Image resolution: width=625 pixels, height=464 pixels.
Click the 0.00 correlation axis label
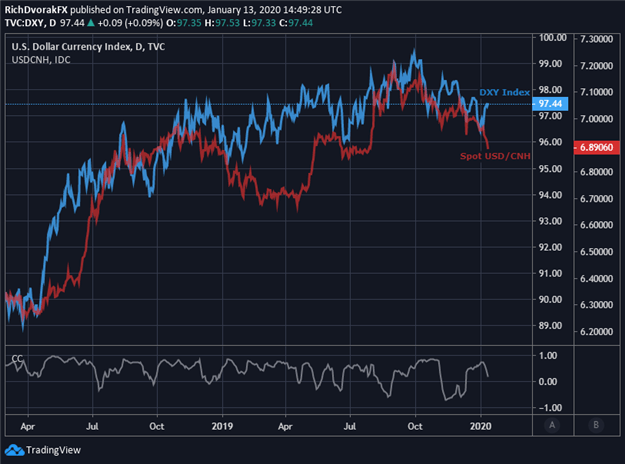548,382
